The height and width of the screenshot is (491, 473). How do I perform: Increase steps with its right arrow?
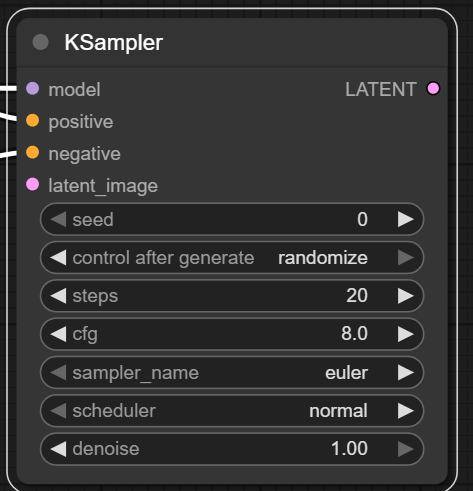pyautogui.click(x=405, y=296)
